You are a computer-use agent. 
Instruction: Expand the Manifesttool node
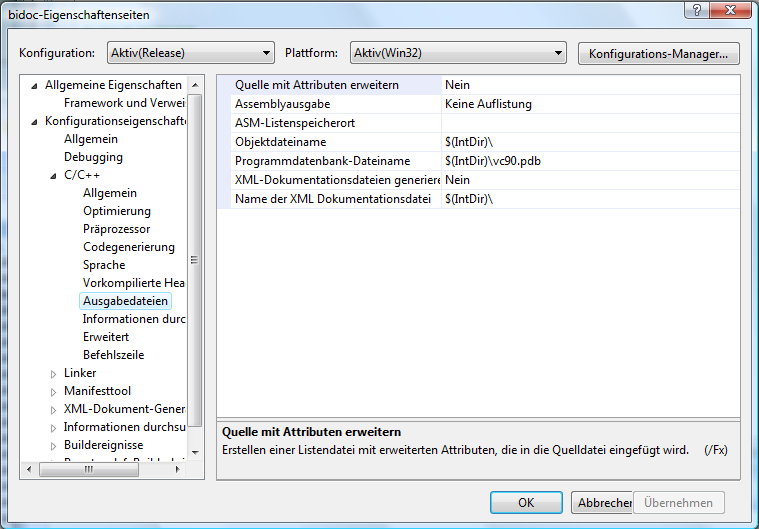tap(54, 391)
